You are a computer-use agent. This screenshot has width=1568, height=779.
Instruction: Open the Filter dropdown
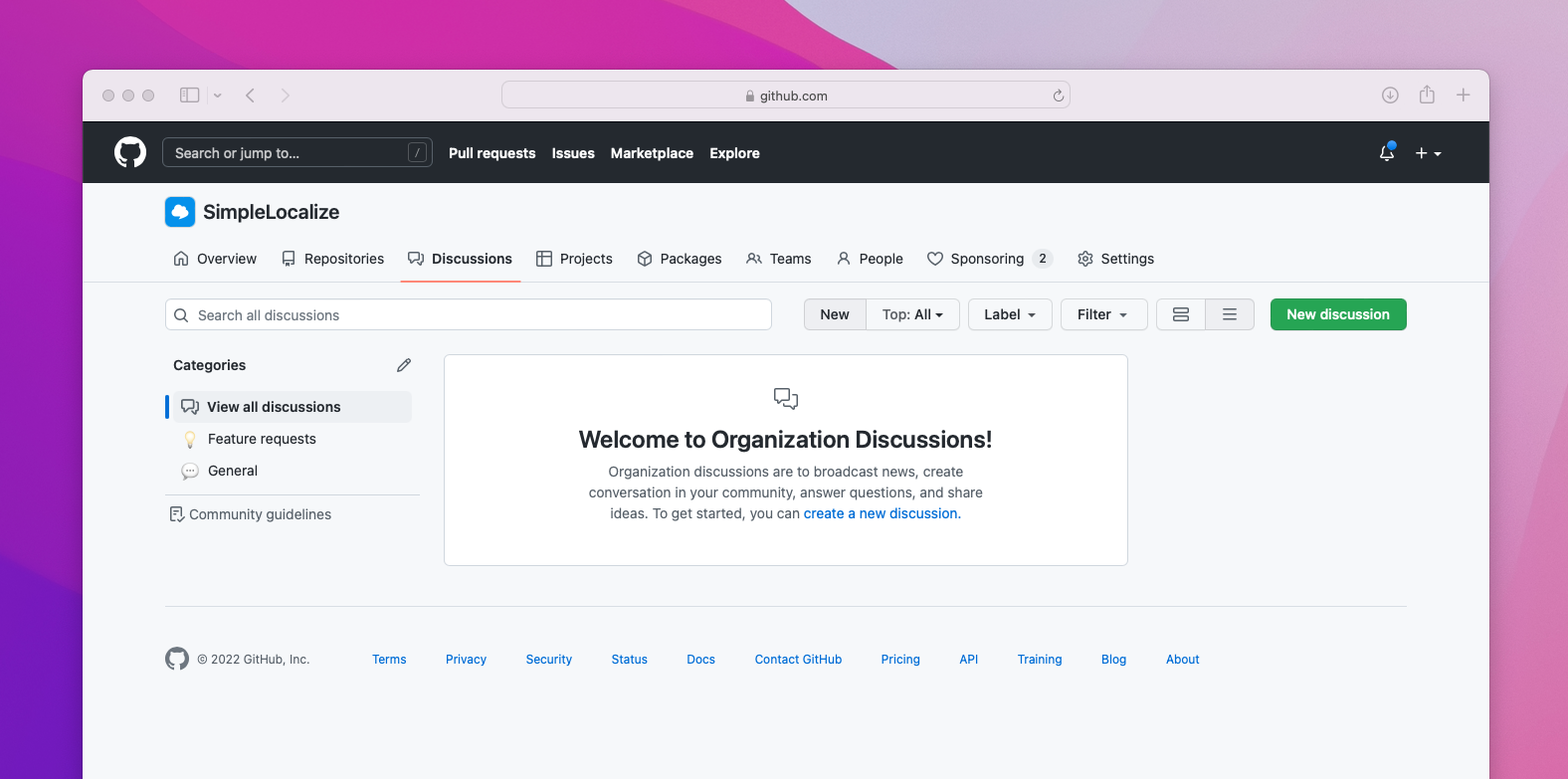pyautogui.click(x=1103, y=314)
